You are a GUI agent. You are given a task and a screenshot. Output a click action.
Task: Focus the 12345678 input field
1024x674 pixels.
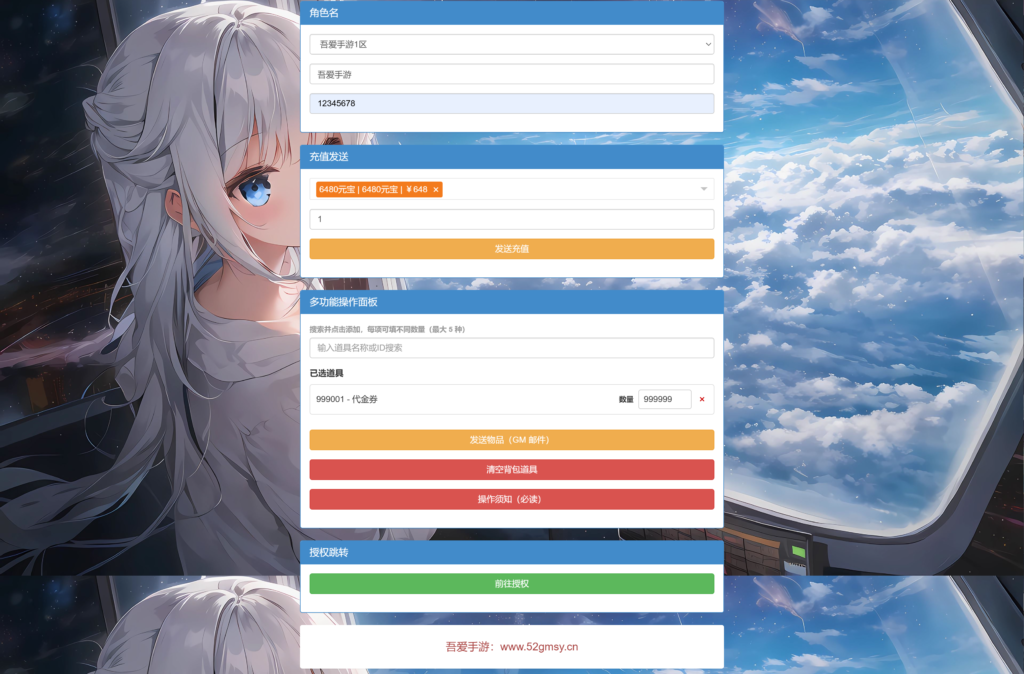tap(511, 103)
